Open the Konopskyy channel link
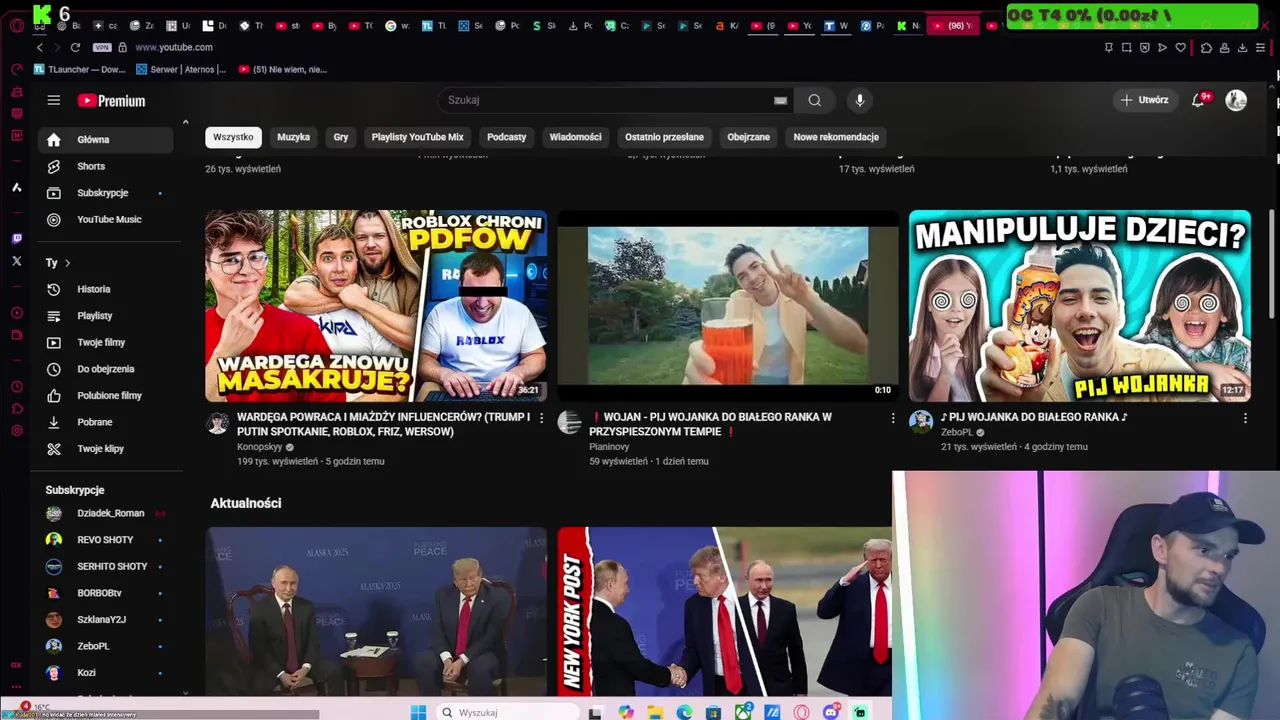Screen dimensions: 1280x720 coord(260,447)
